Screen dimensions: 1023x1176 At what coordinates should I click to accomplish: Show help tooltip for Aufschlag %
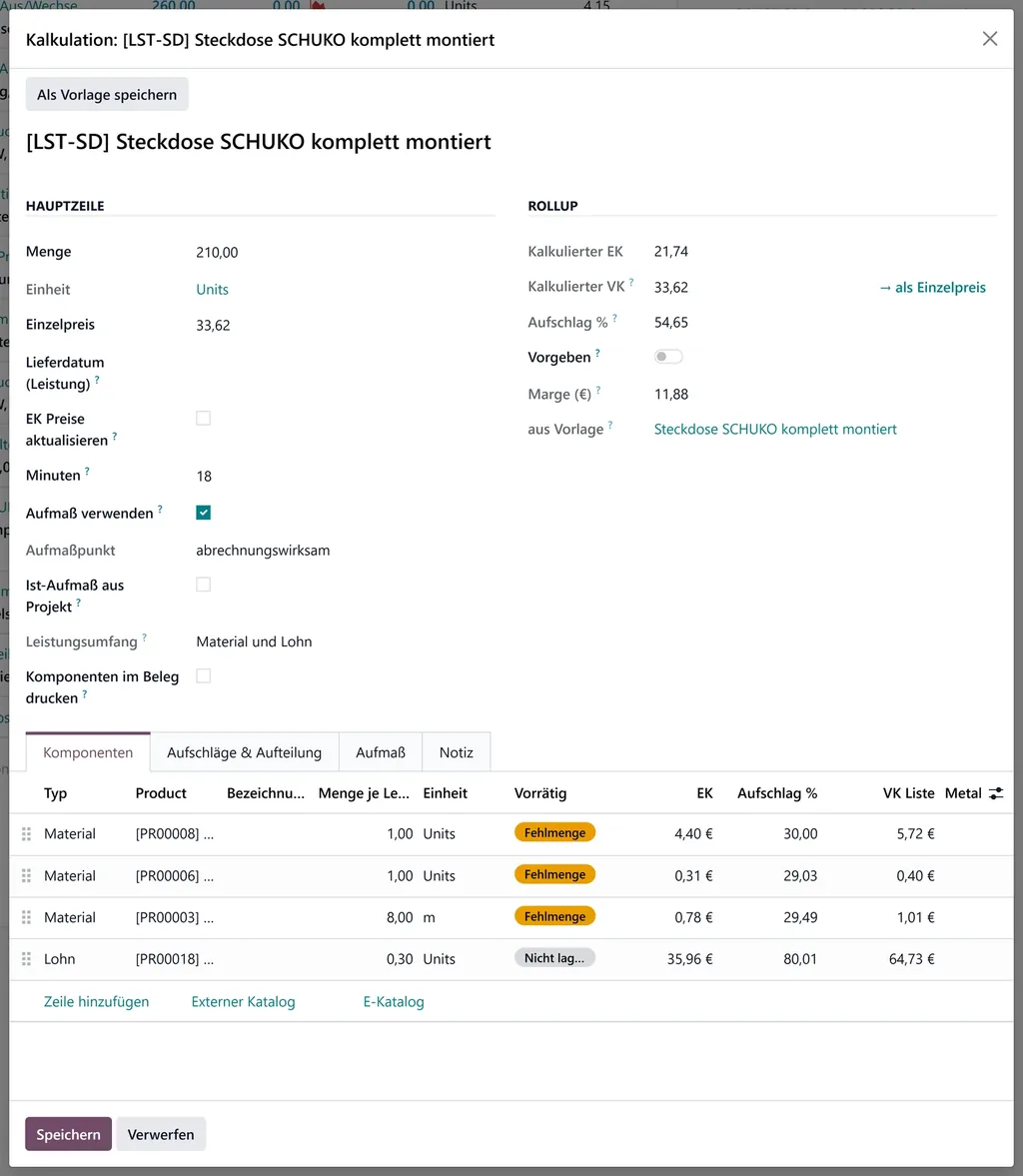coord(615,319)
